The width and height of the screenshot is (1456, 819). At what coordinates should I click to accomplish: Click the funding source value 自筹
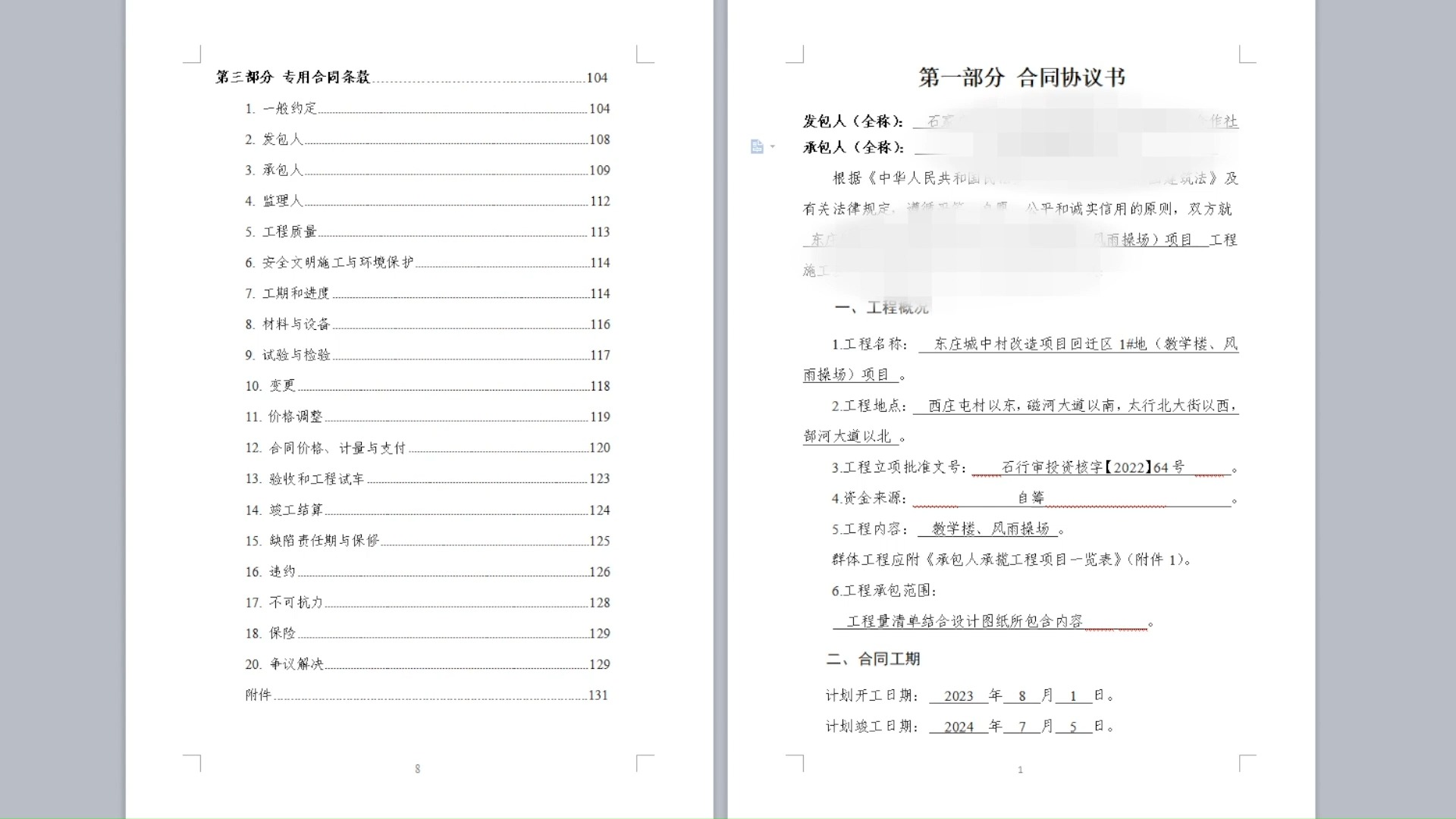tap(1031, 498)
